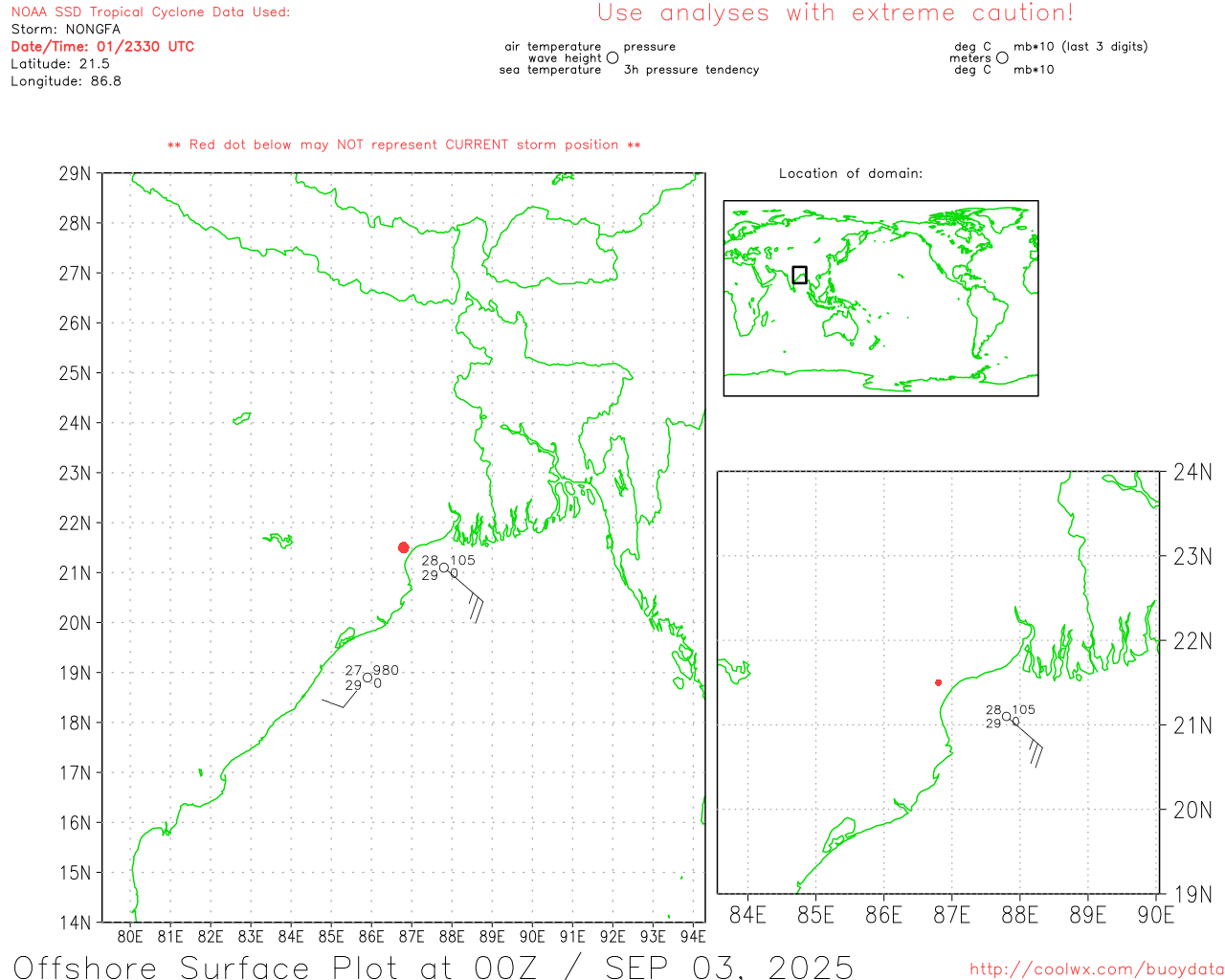
Task: Click the legend circle beside 'meters'
Action: click(x=1002, y=57)
